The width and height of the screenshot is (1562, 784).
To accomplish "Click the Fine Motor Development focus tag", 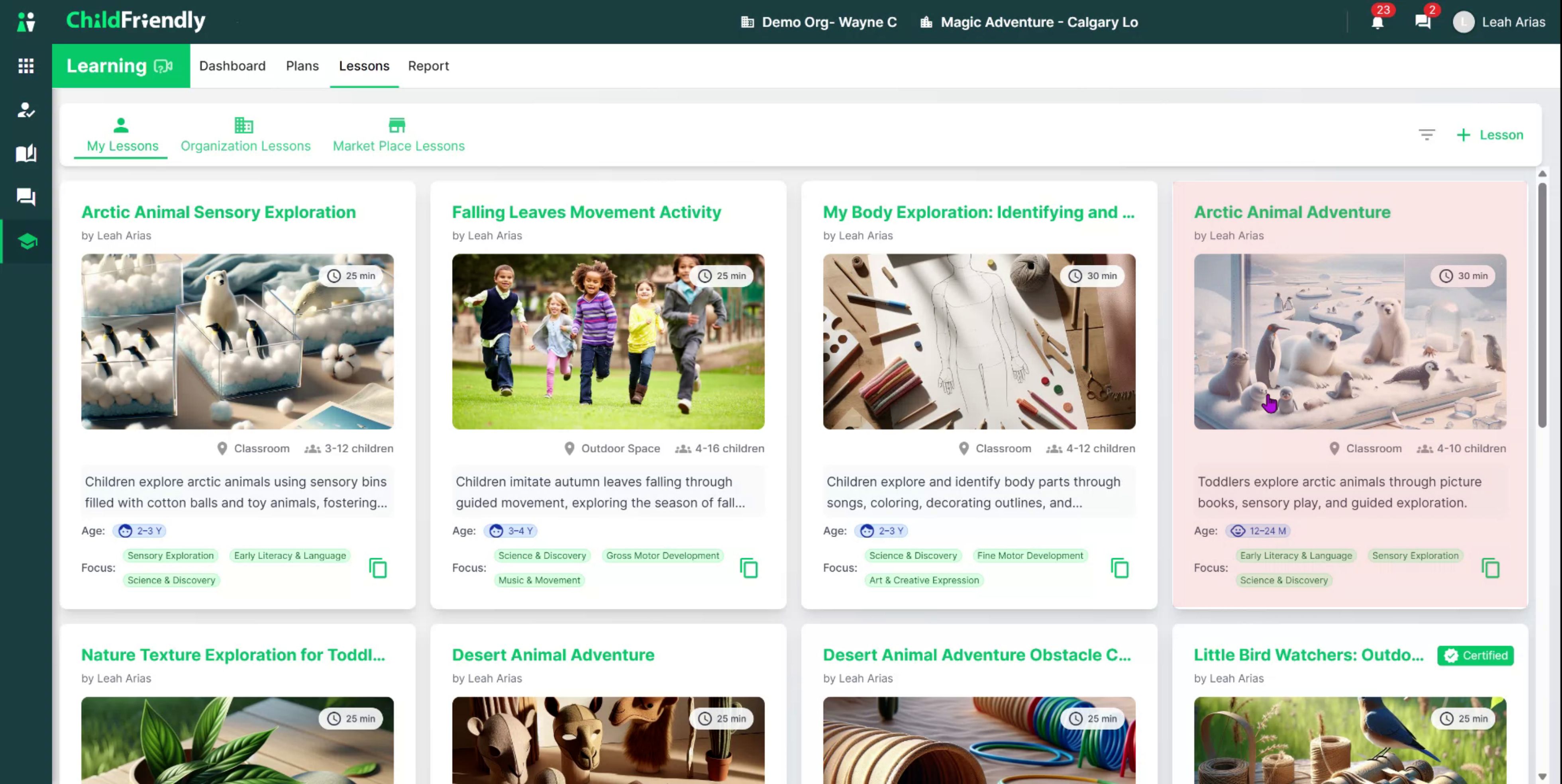I will (x=1030, y=556).
